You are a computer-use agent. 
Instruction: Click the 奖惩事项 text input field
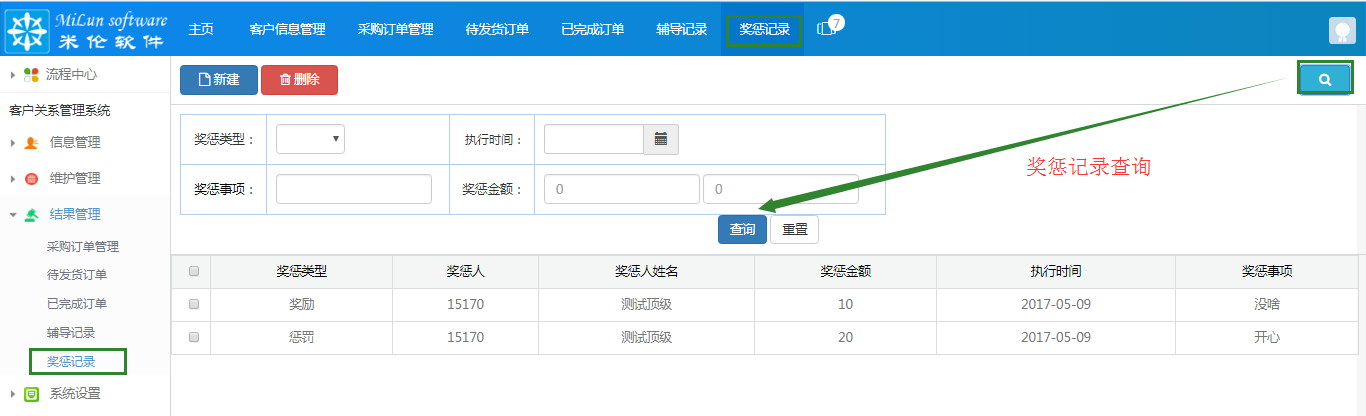(353, 189)
